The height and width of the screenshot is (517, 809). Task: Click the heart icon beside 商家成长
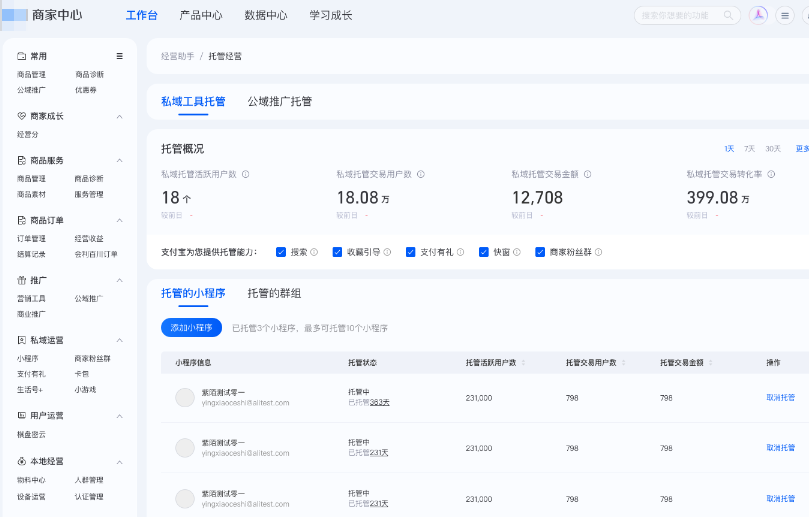tap(22, 116)
